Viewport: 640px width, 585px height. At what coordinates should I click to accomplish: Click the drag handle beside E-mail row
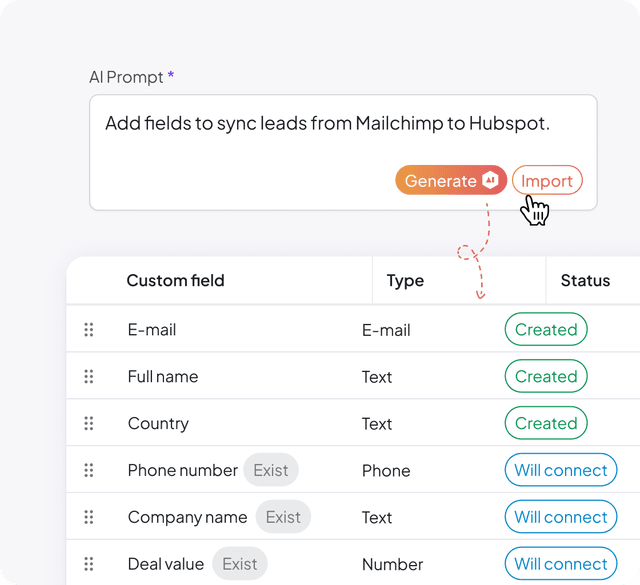89,330
